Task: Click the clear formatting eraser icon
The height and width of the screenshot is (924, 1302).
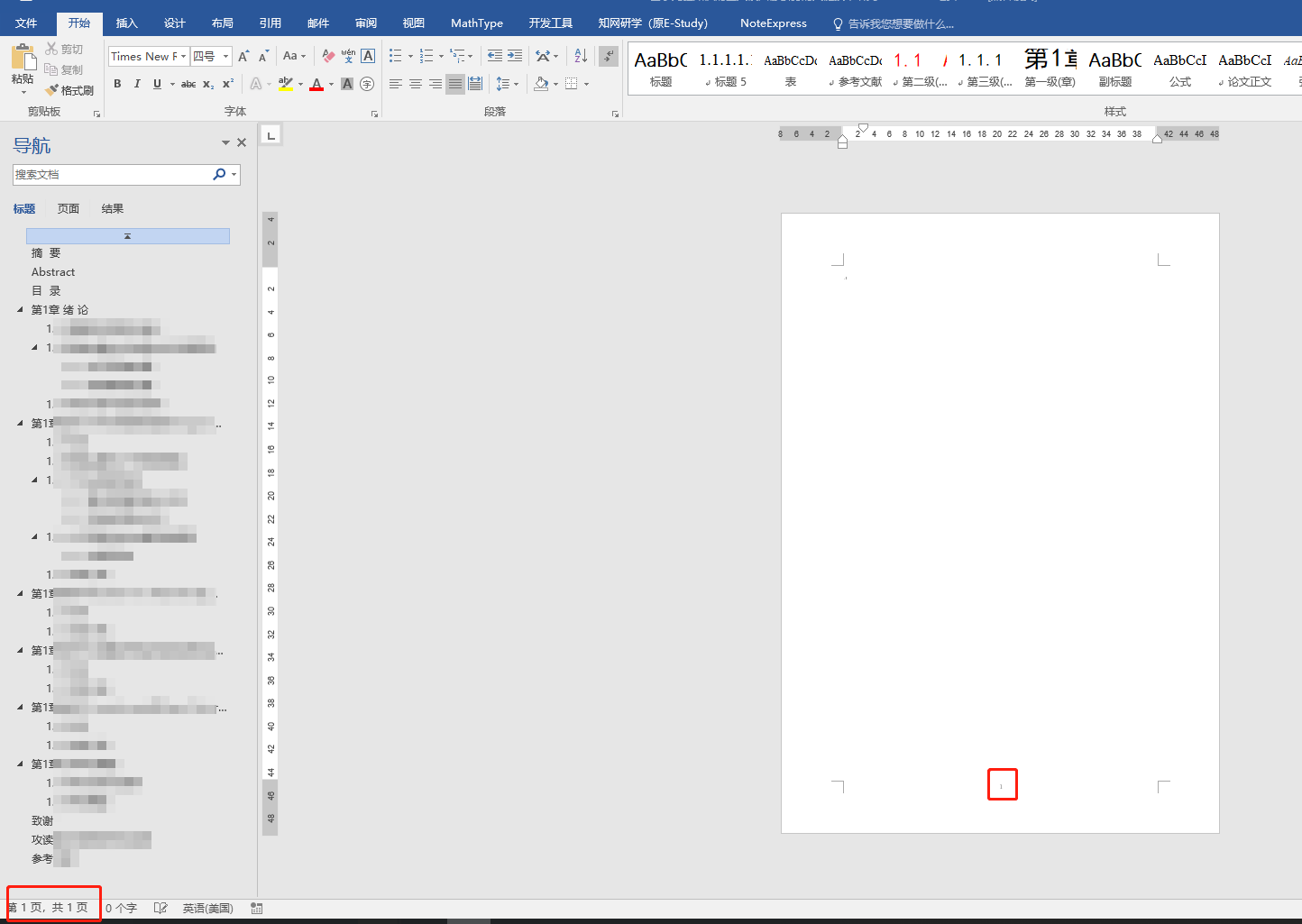Action: pos(328,56)
